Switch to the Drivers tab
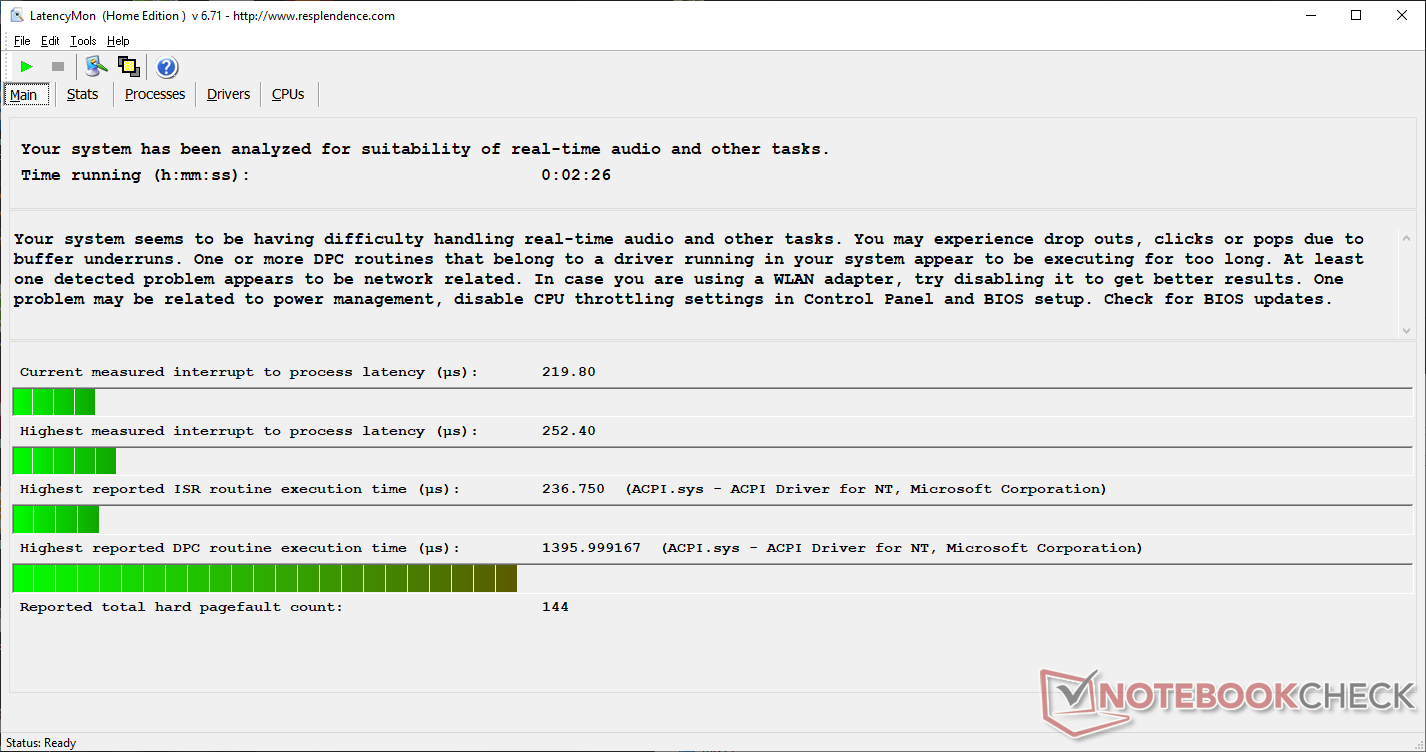 pyautogui.click(x=228, y=94)
